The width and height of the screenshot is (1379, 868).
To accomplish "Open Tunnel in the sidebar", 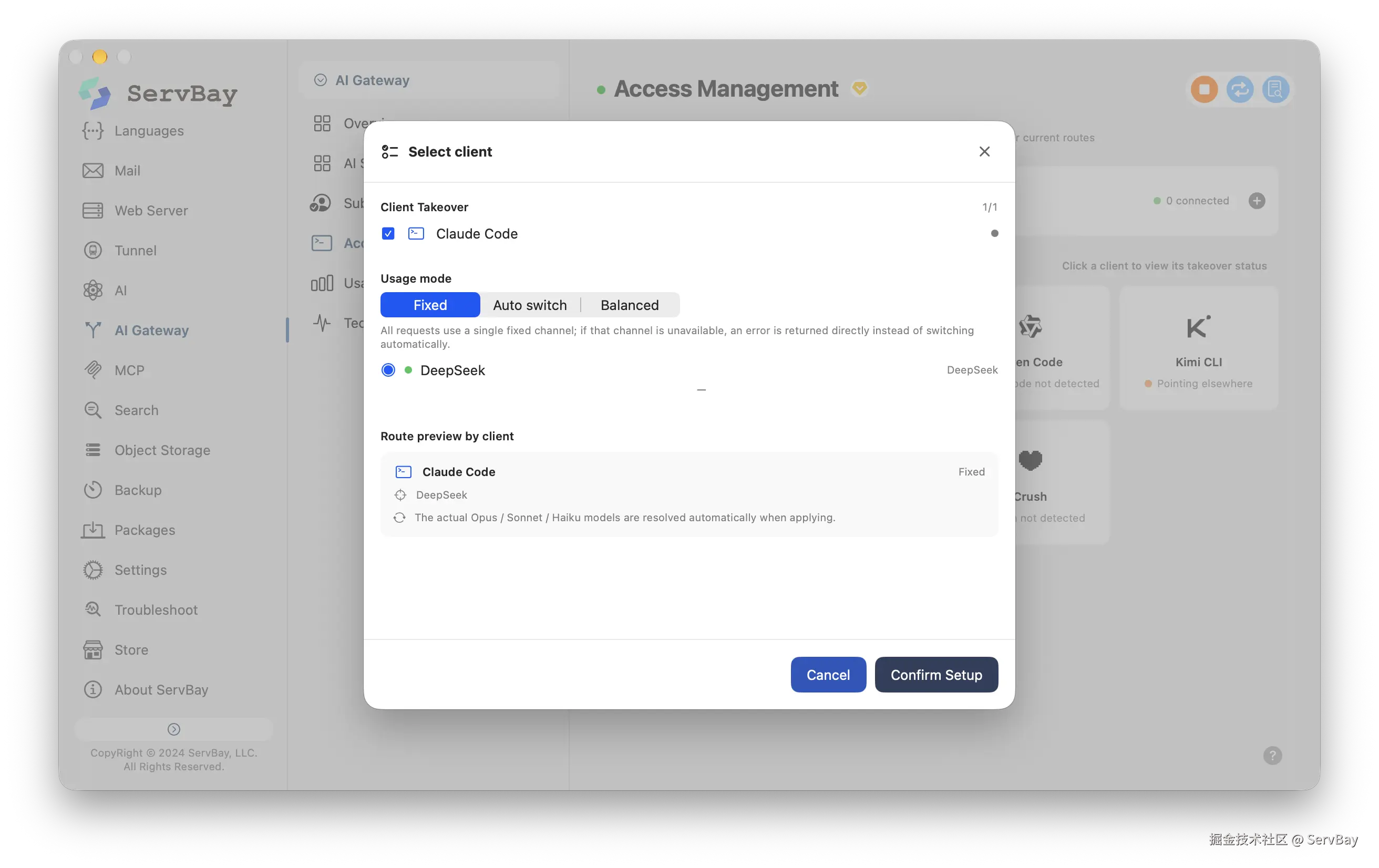I will coord(119,250).
